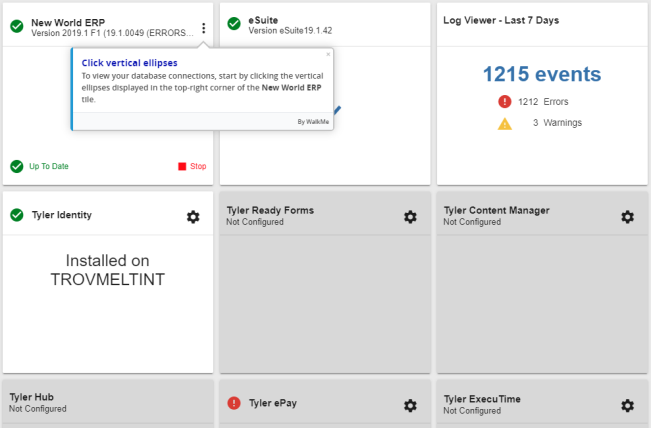Open Tyler ExecuTime gear settings
The height and width of the screenshot is (428, 651).
click(627, 405)
